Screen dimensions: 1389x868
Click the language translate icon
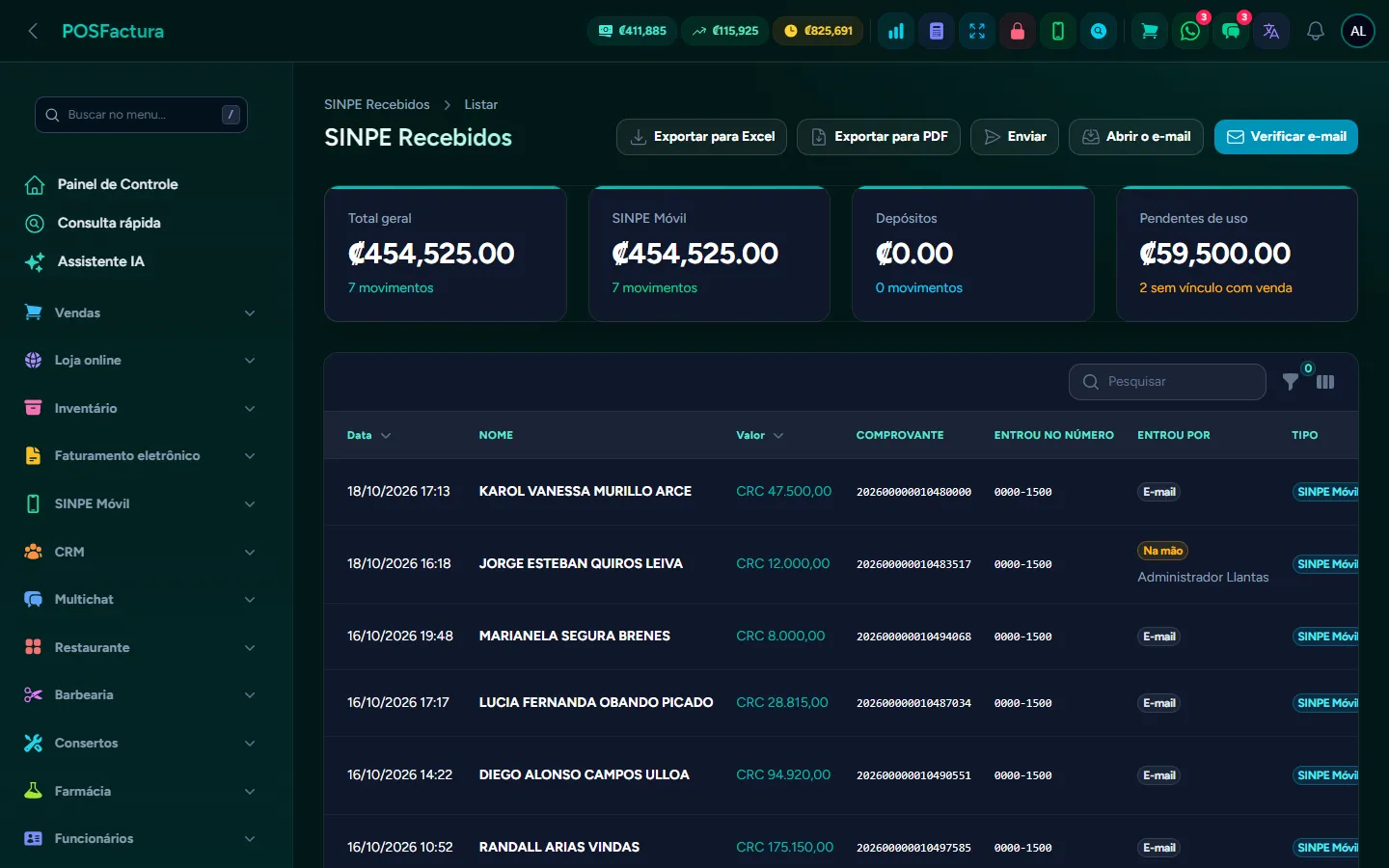pos(1271,31)
